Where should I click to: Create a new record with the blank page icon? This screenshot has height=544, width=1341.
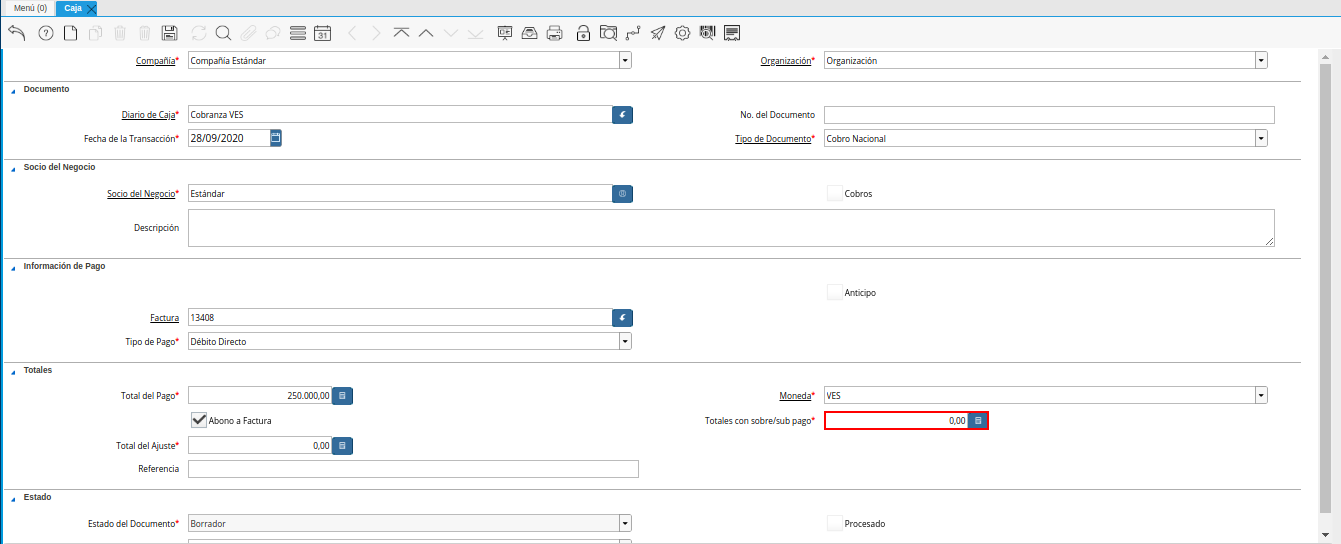(70, 33)
